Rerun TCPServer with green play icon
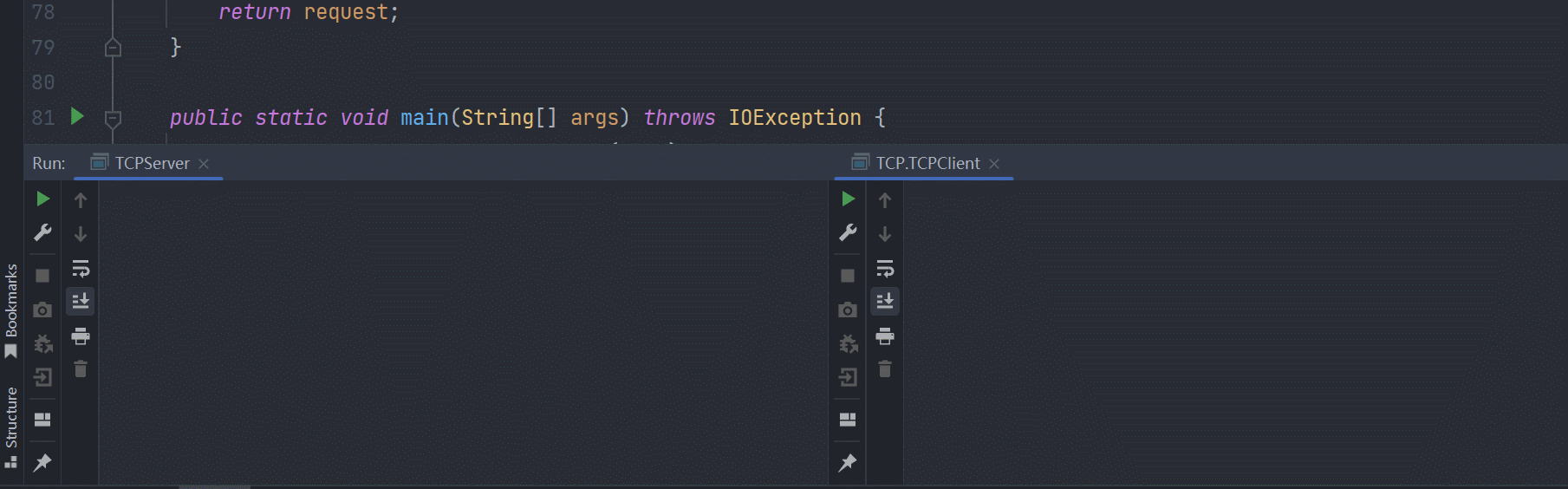1568x489 pixels. [42, 199]
